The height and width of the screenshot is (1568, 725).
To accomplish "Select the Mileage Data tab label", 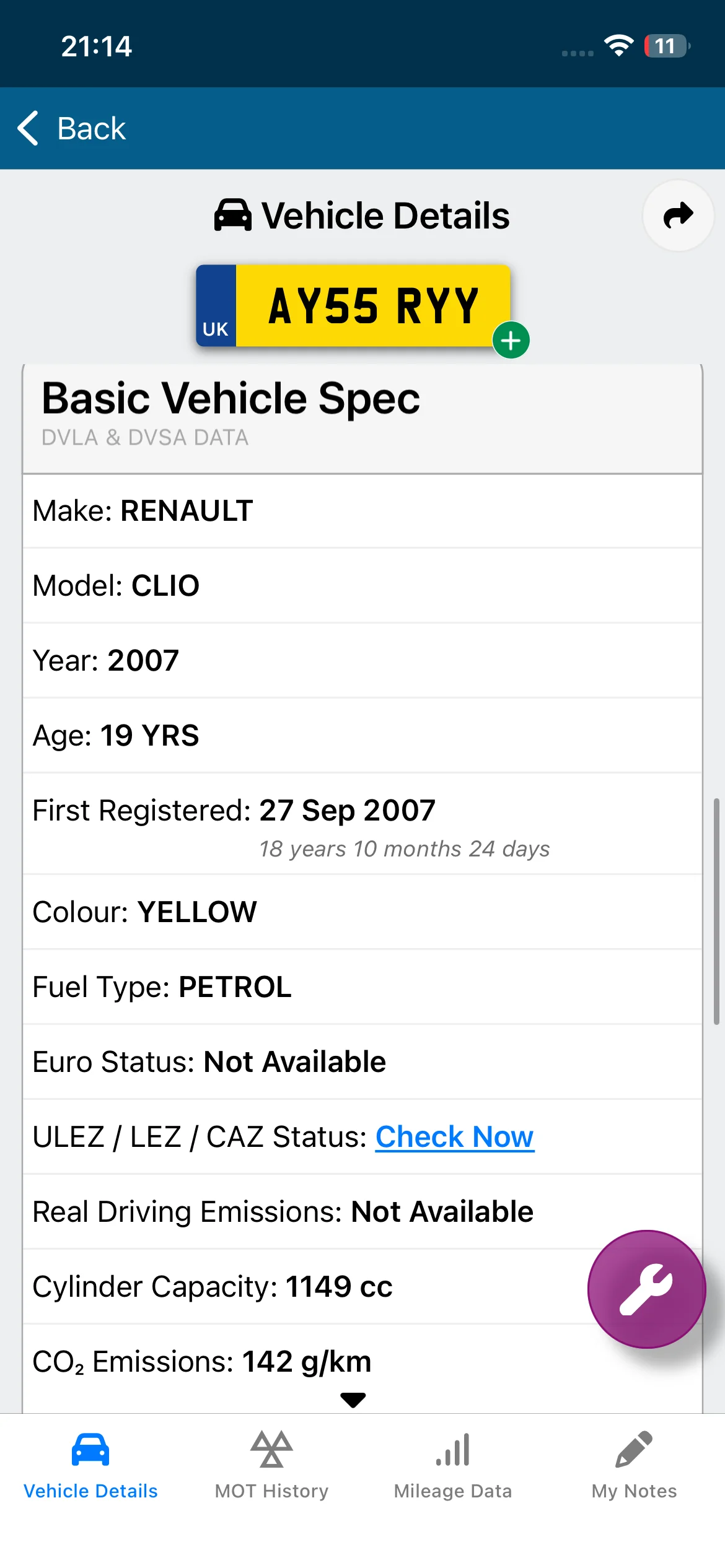I will 453,1491.
